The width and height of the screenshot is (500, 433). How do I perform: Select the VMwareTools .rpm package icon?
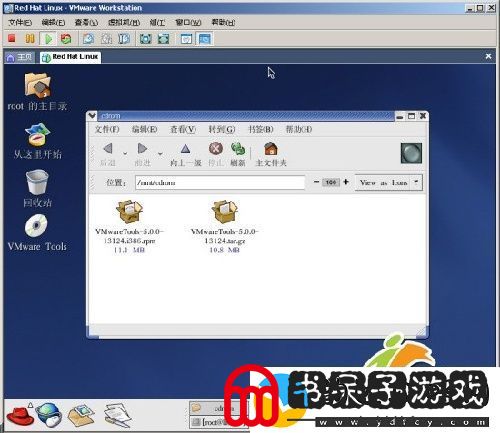(x=129, y=211)
